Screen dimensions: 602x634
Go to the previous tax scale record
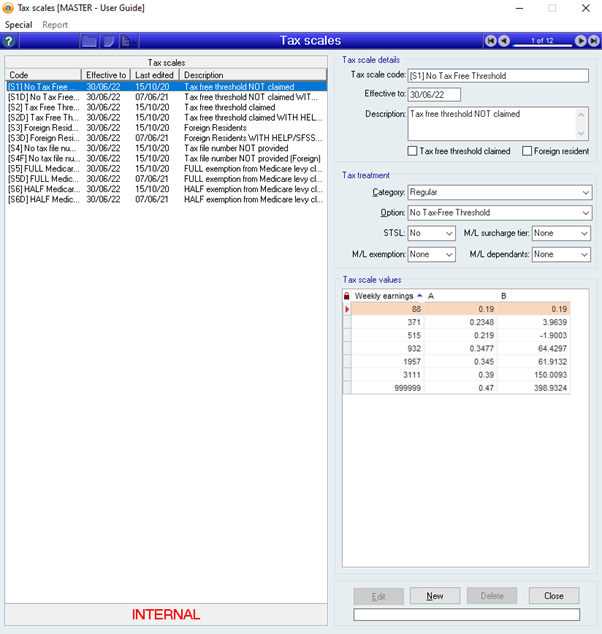tap(504, 41)
